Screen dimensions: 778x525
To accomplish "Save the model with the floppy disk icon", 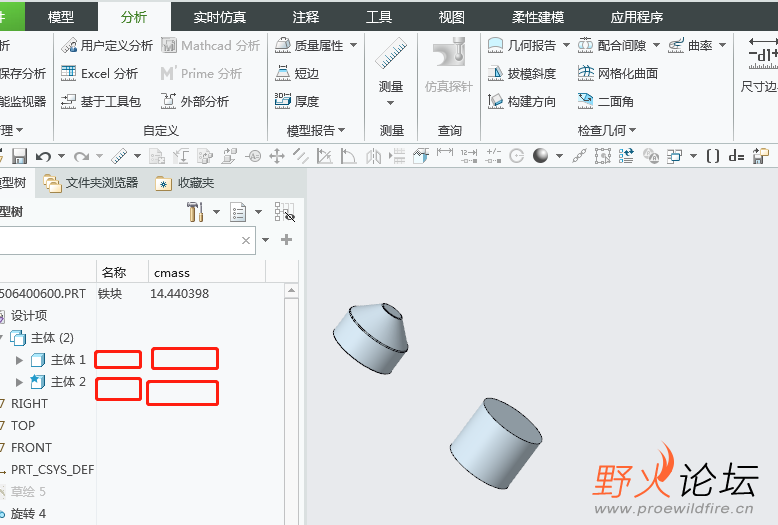I will tap(19, 156).
